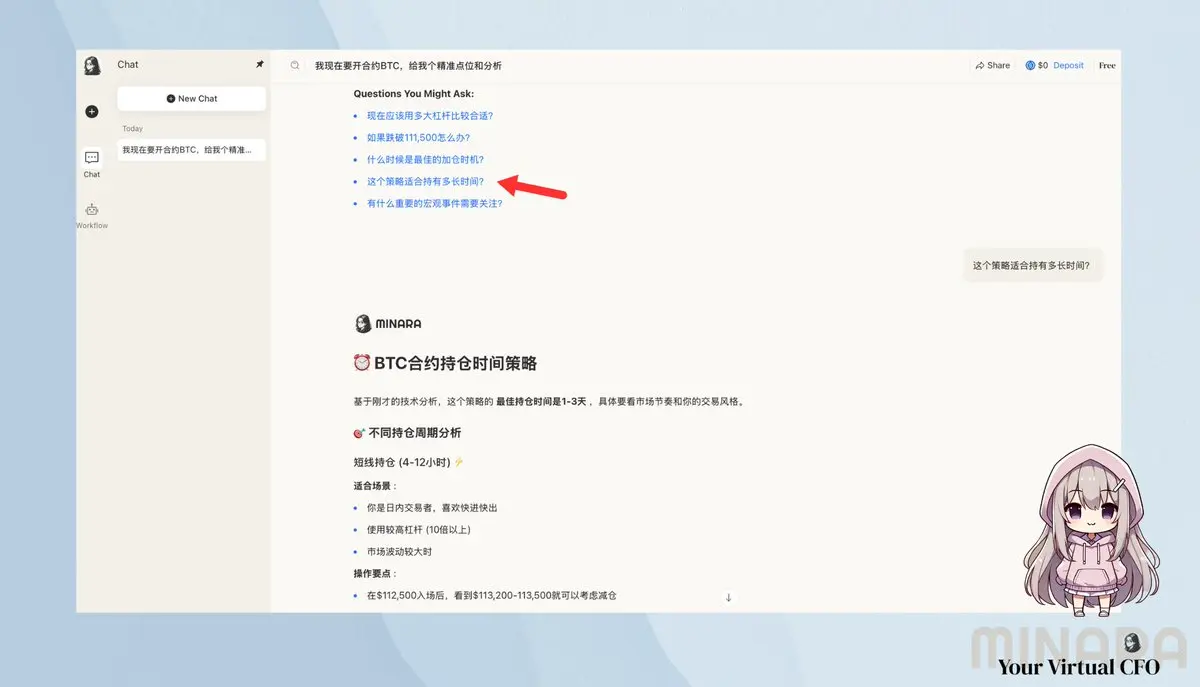
Task: Click the user message bubble 这个策略适合持有多长时间?
Action: (1032, 266)
